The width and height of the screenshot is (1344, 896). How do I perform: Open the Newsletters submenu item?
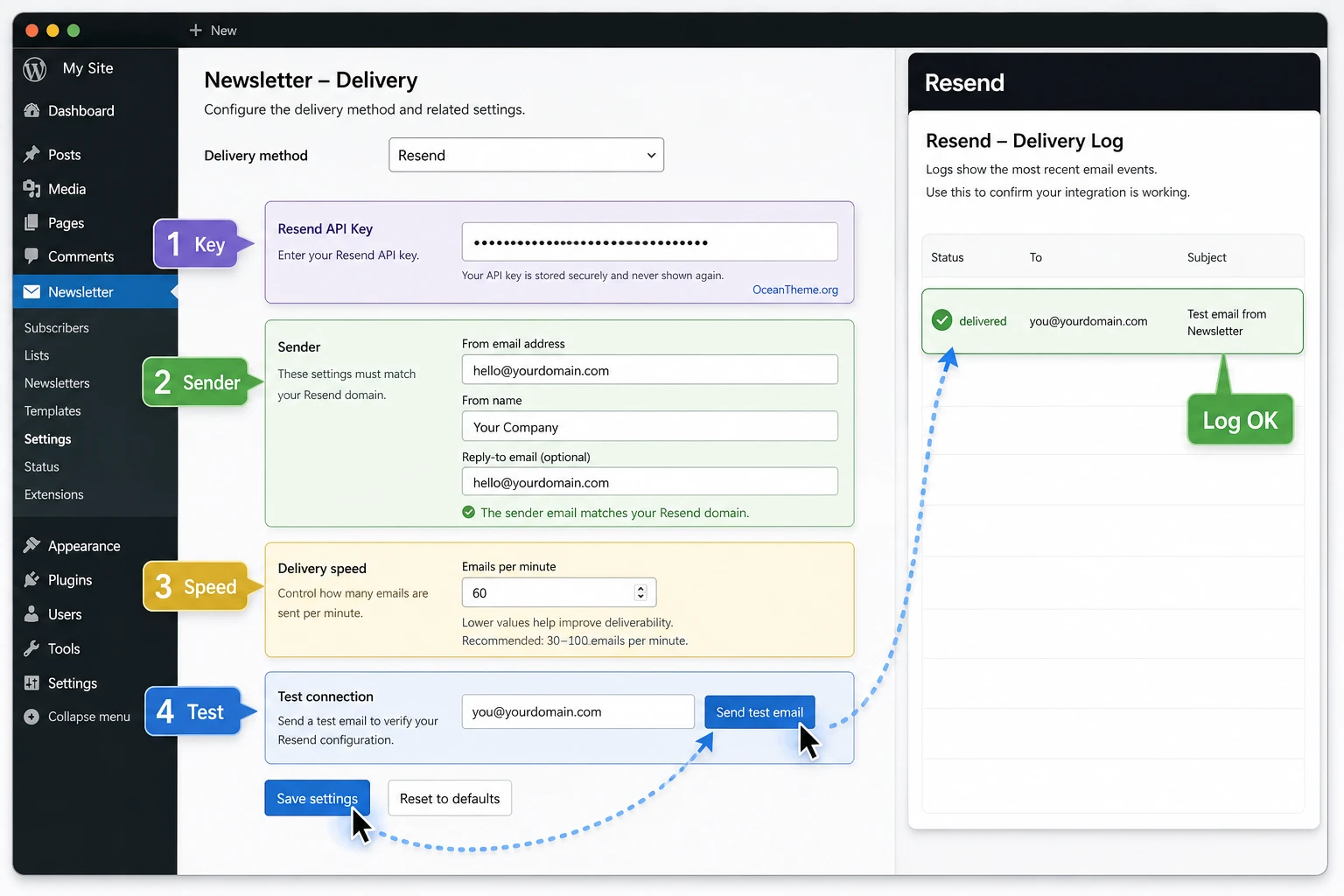(57, 383)
